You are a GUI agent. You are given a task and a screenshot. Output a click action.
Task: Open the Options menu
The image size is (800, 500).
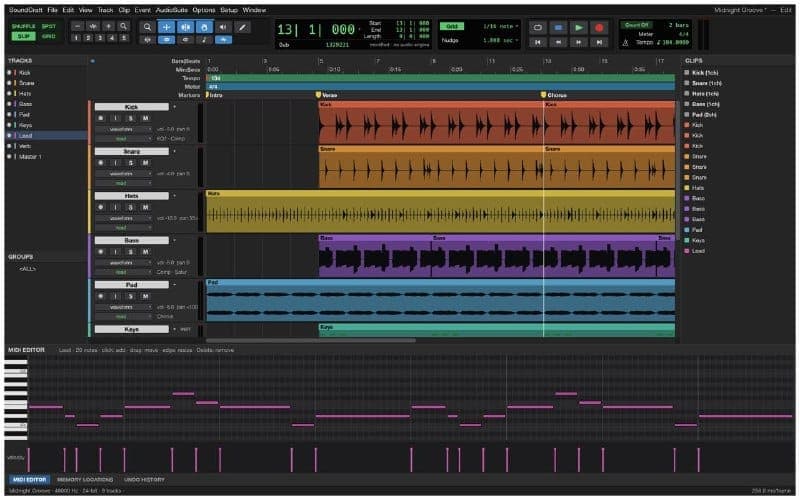[x=204, y=10]
